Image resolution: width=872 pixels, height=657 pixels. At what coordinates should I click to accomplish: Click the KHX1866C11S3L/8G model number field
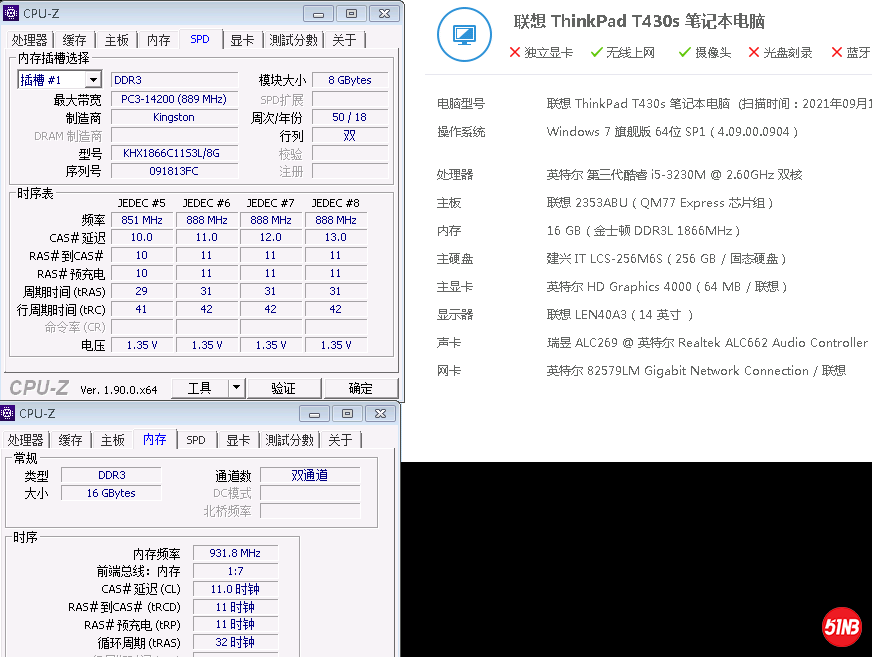pos(174,153)
